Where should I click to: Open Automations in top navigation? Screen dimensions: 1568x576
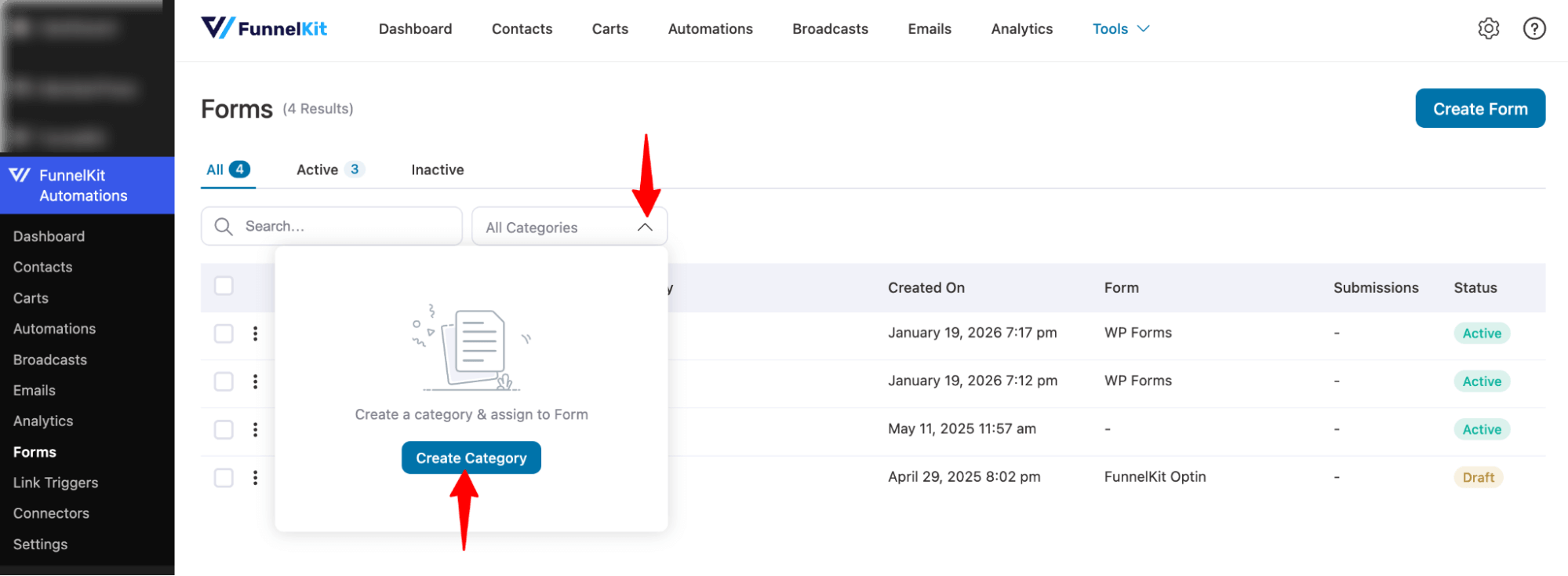pyautogui.click(x=710, y=29)
